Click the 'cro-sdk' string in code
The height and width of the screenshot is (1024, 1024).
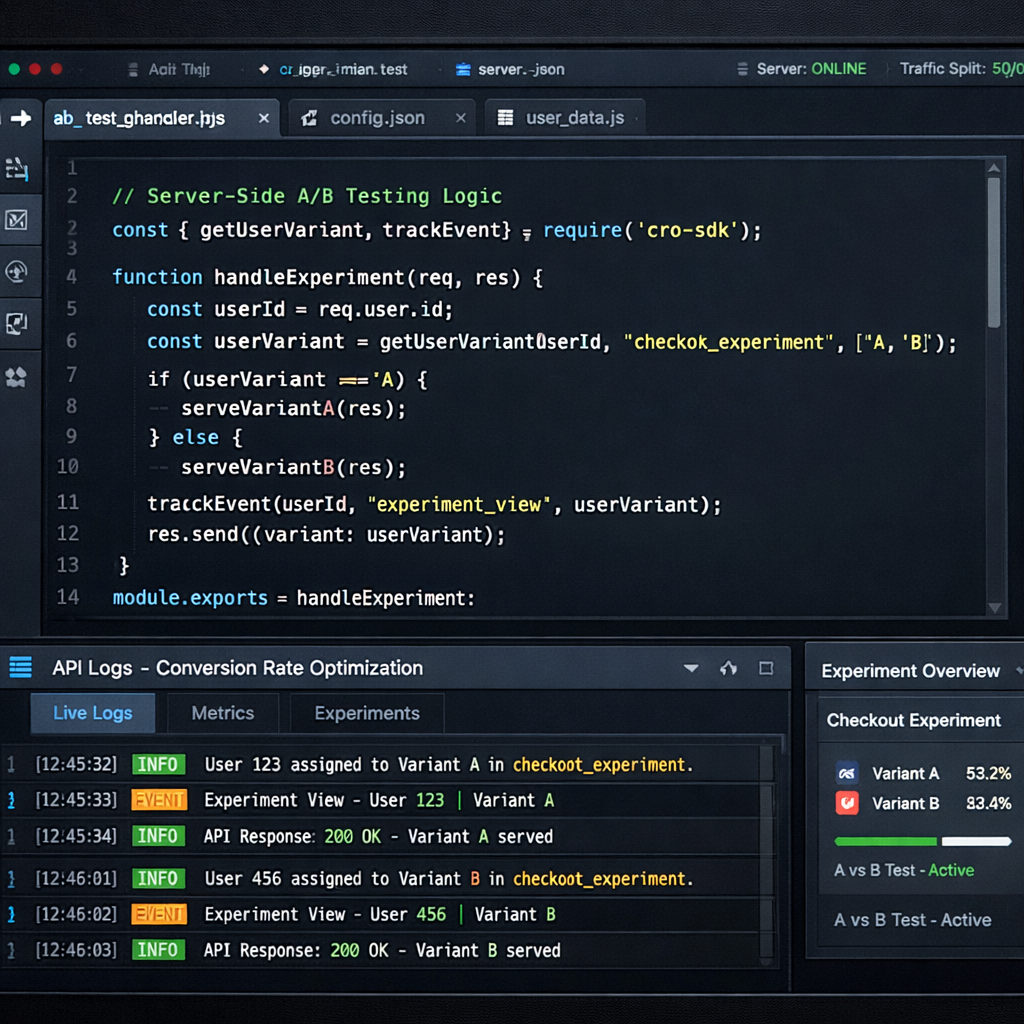coord(688,231)
